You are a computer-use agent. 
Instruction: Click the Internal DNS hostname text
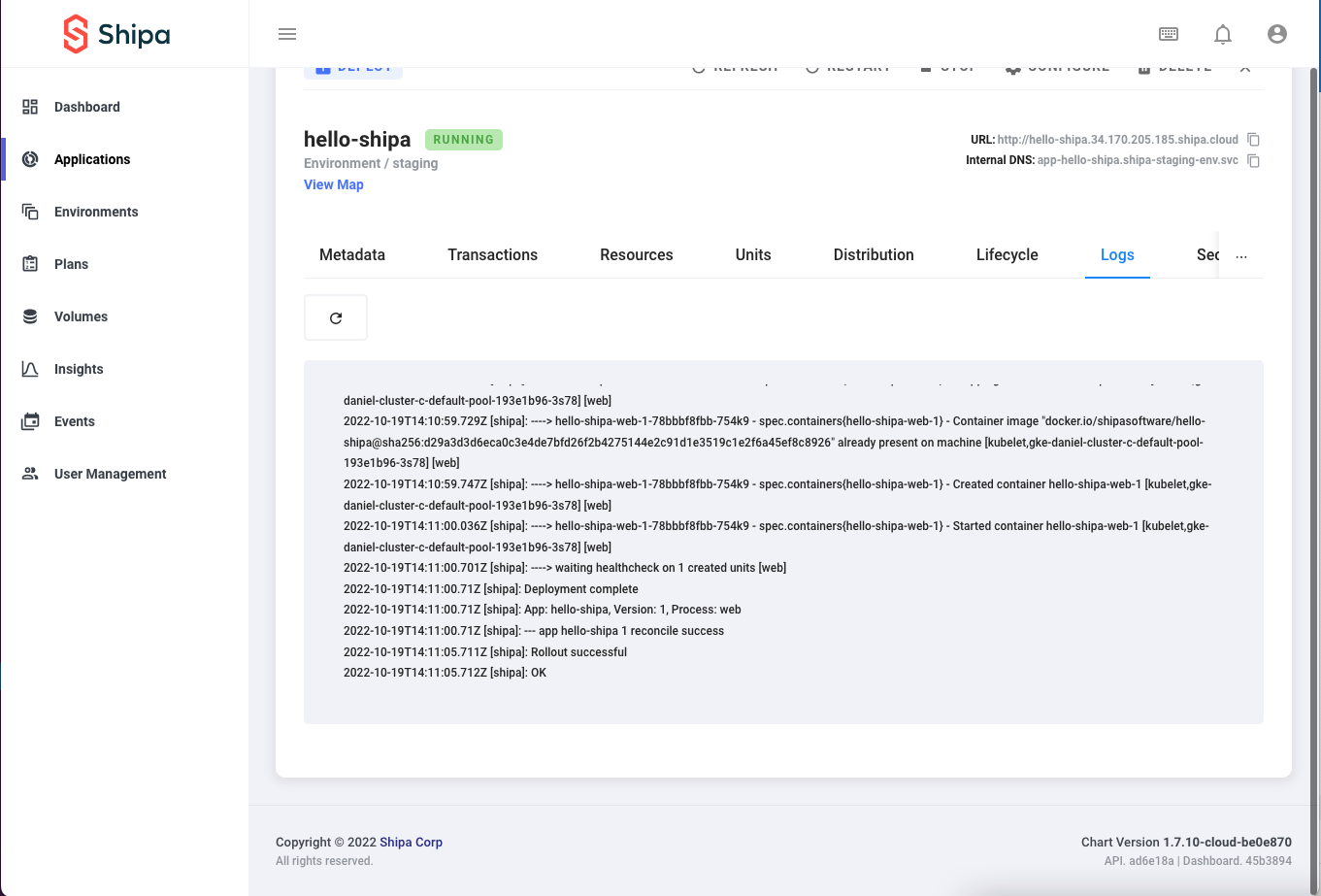coord(1138,160)
